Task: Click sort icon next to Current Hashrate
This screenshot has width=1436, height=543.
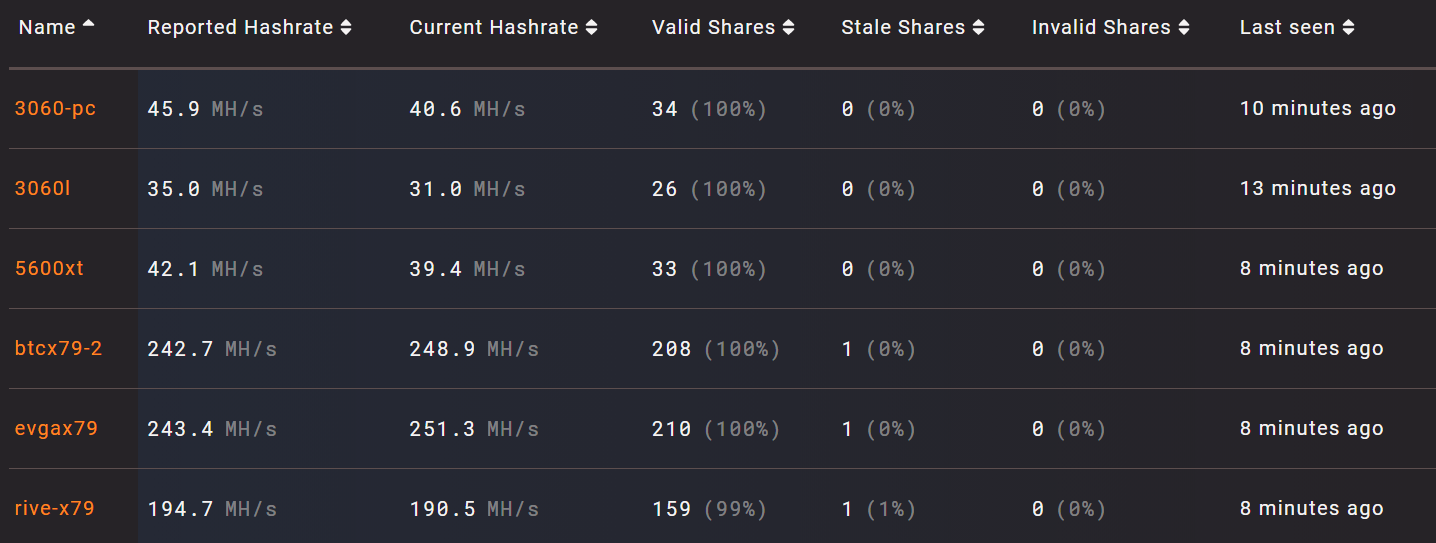Action: pos(591,28)
